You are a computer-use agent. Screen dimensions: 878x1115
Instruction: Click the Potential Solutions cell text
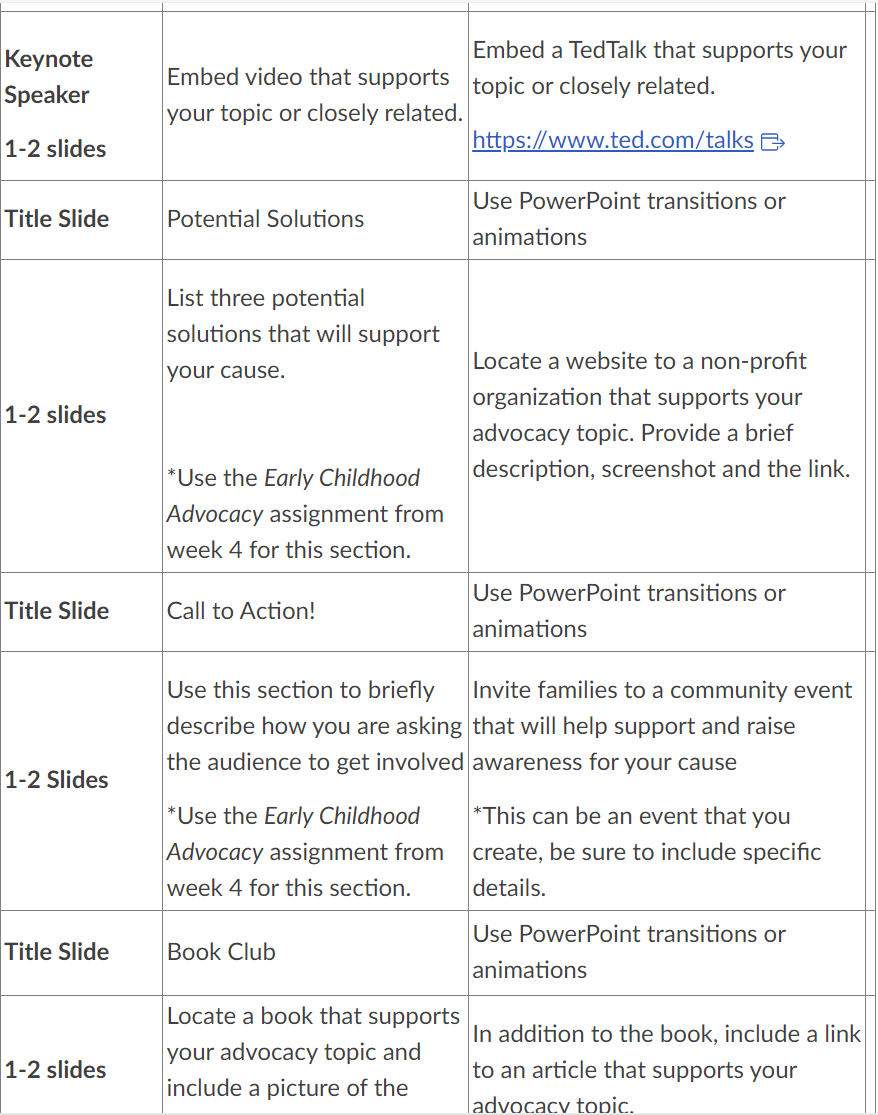[265, 219]
